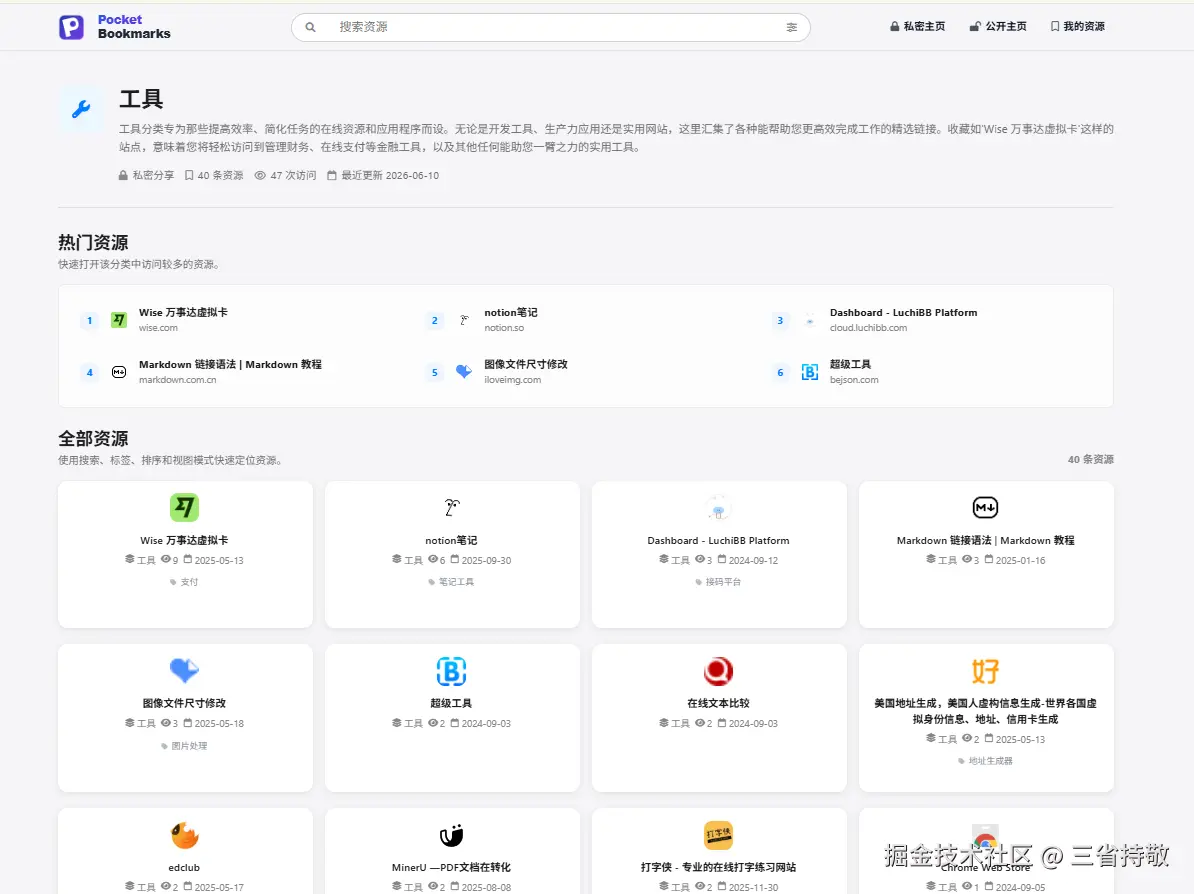Click red circle icon on 在线文本比较 card
Image resolution: width=1194 pixels, height=894 pixels.
coord(718,671)
